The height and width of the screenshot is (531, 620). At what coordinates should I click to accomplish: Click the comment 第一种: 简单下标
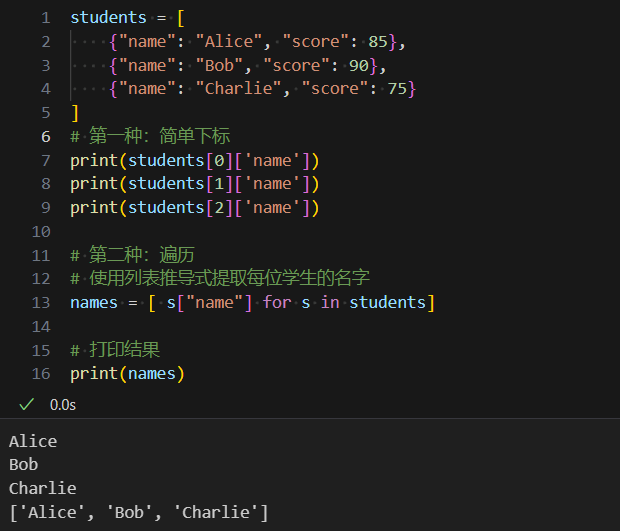pyautogui.click(x=150, y=136)
